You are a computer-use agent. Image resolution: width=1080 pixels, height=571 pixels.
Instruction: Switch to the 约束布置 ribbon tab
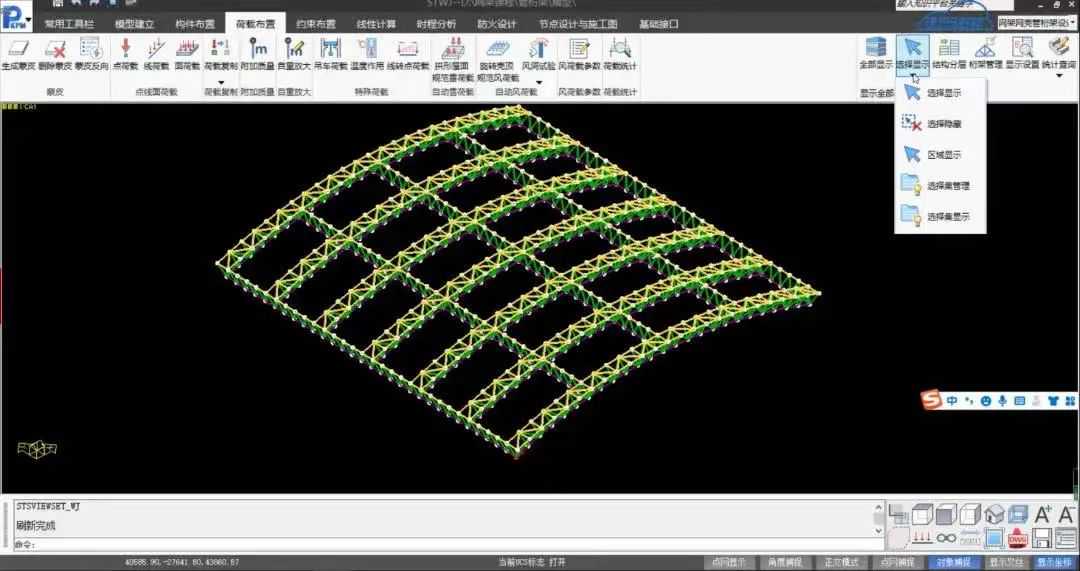[316, 23]
